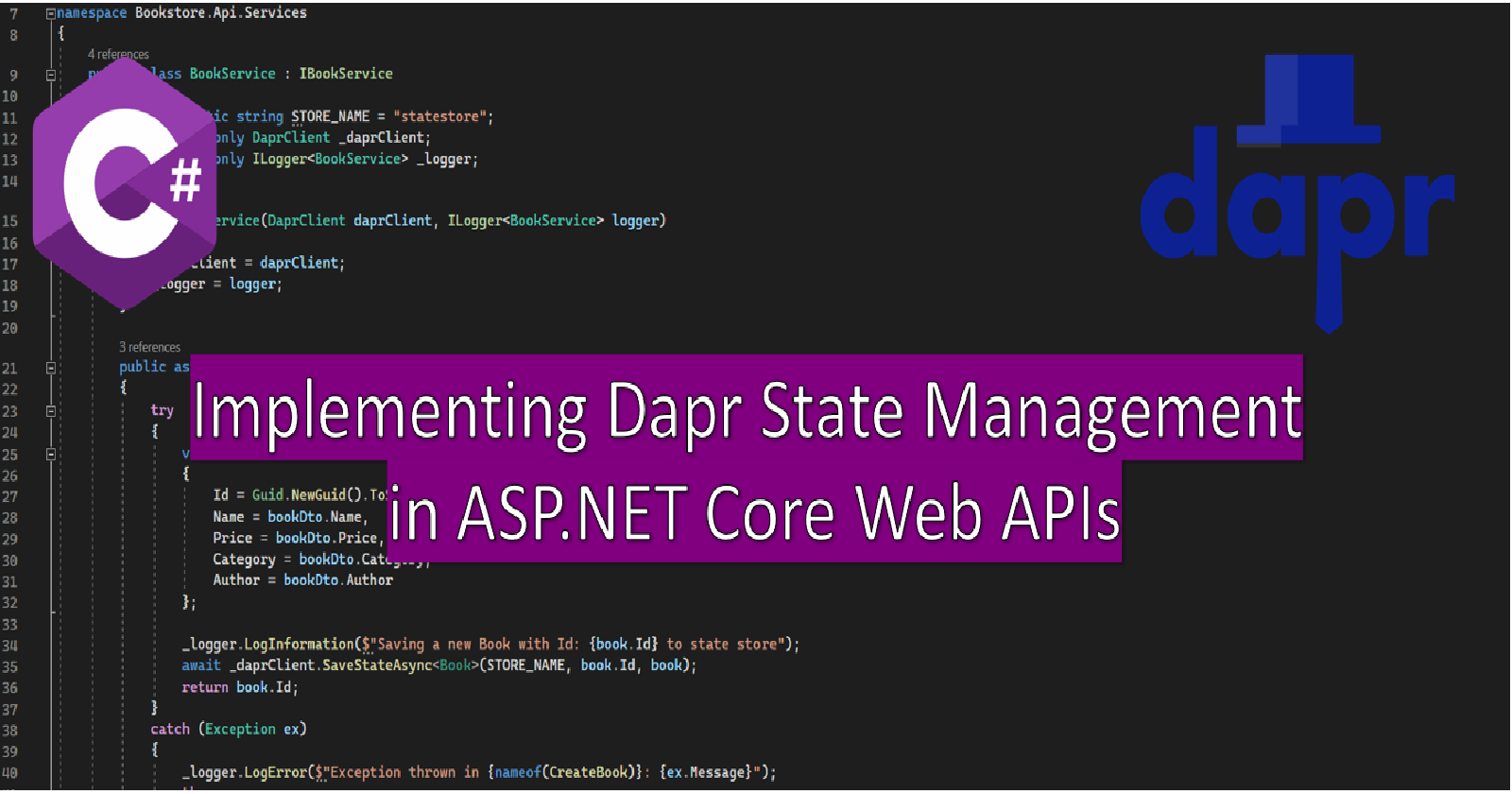
Task: Click line number 10 in the gutter
Action: 9,96
